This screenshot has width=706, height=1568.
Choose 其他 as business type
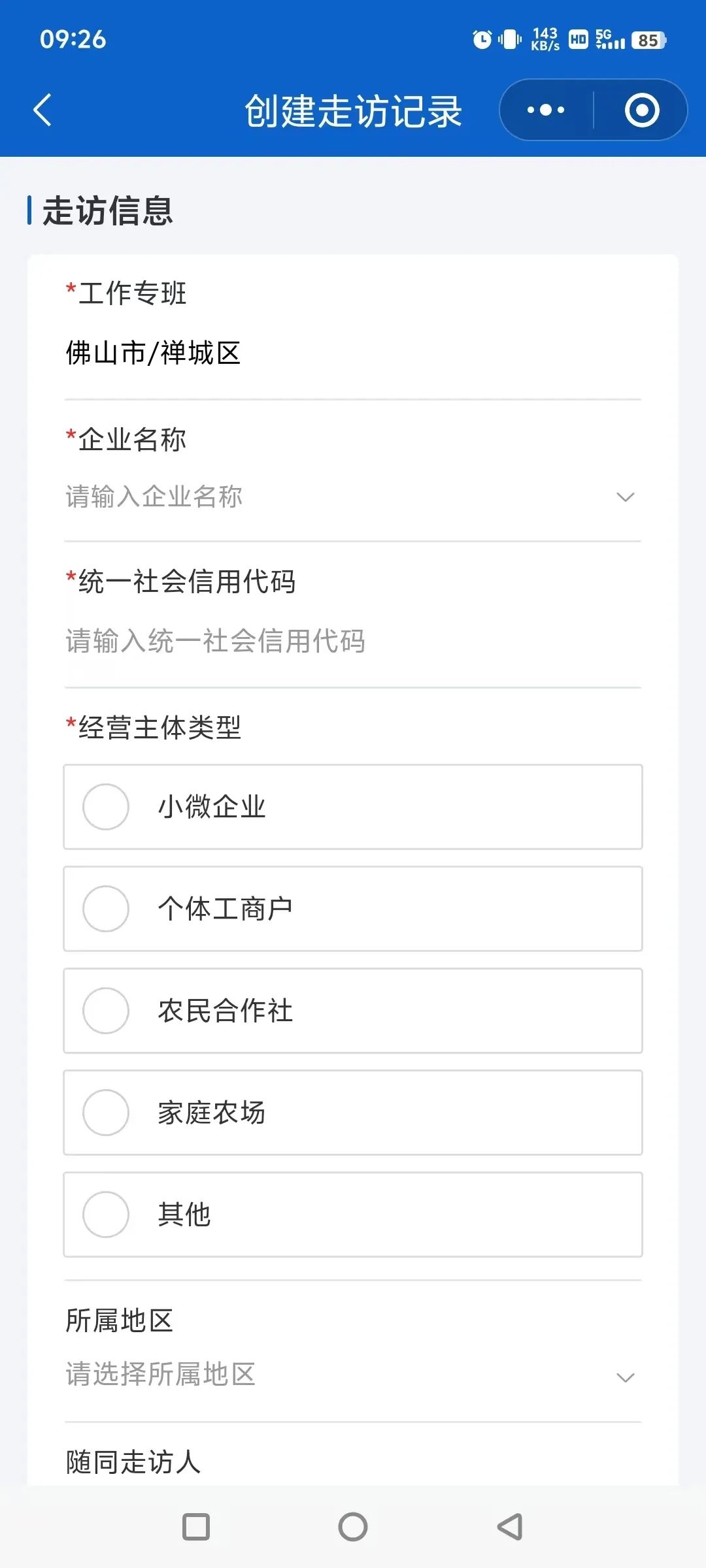353,1215
